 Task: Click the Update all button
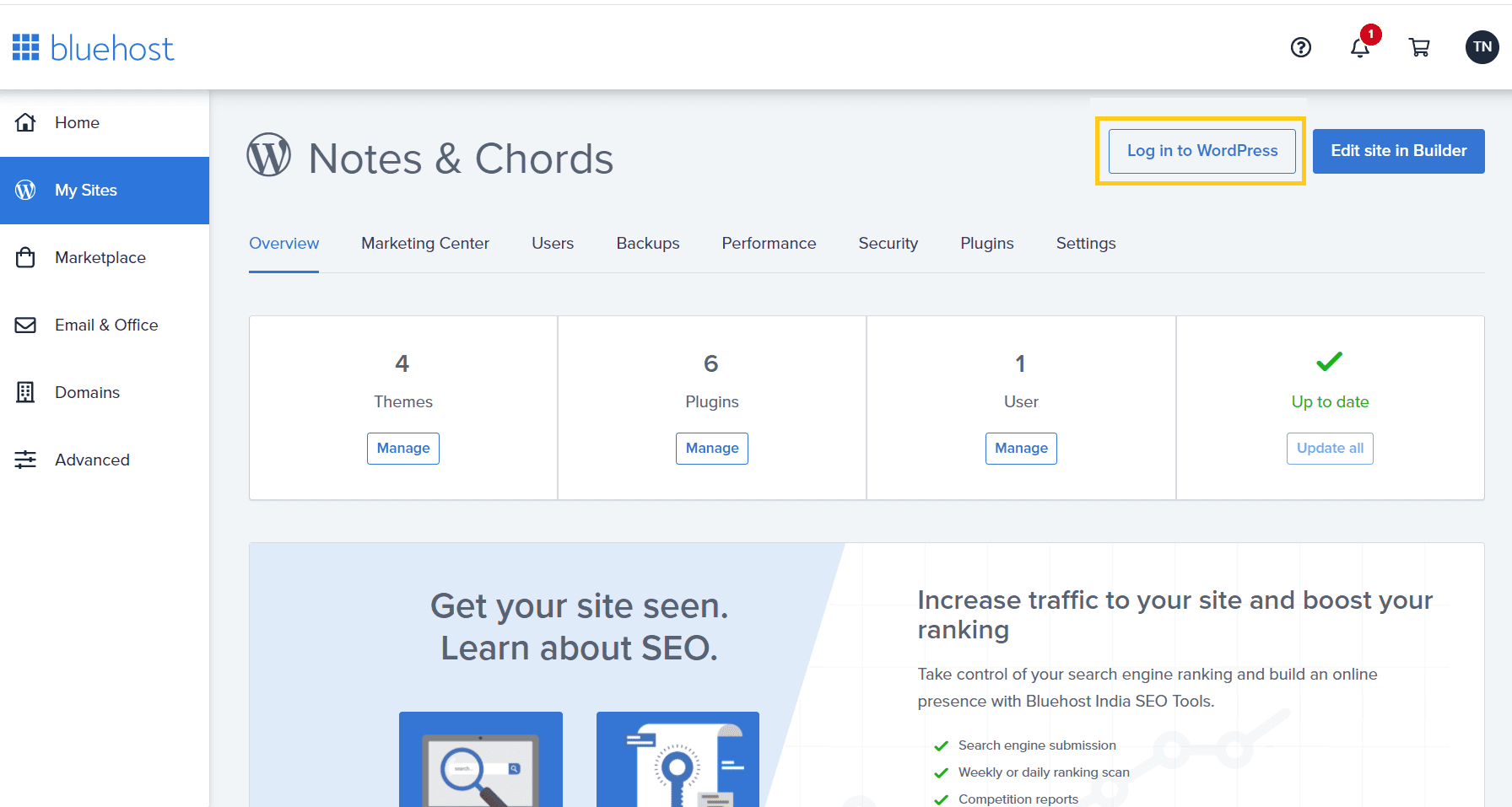[x=1330, y=449]
